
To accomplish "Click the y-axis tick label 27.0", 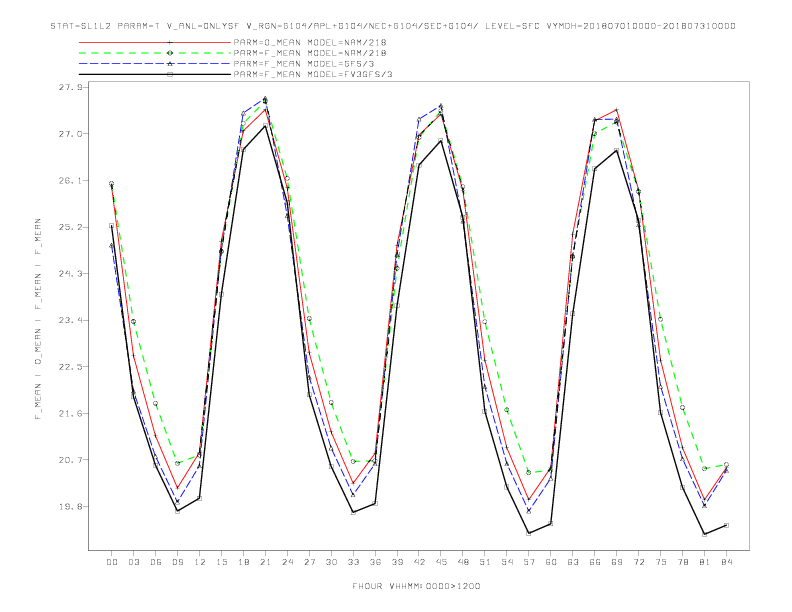I will 70,134.
